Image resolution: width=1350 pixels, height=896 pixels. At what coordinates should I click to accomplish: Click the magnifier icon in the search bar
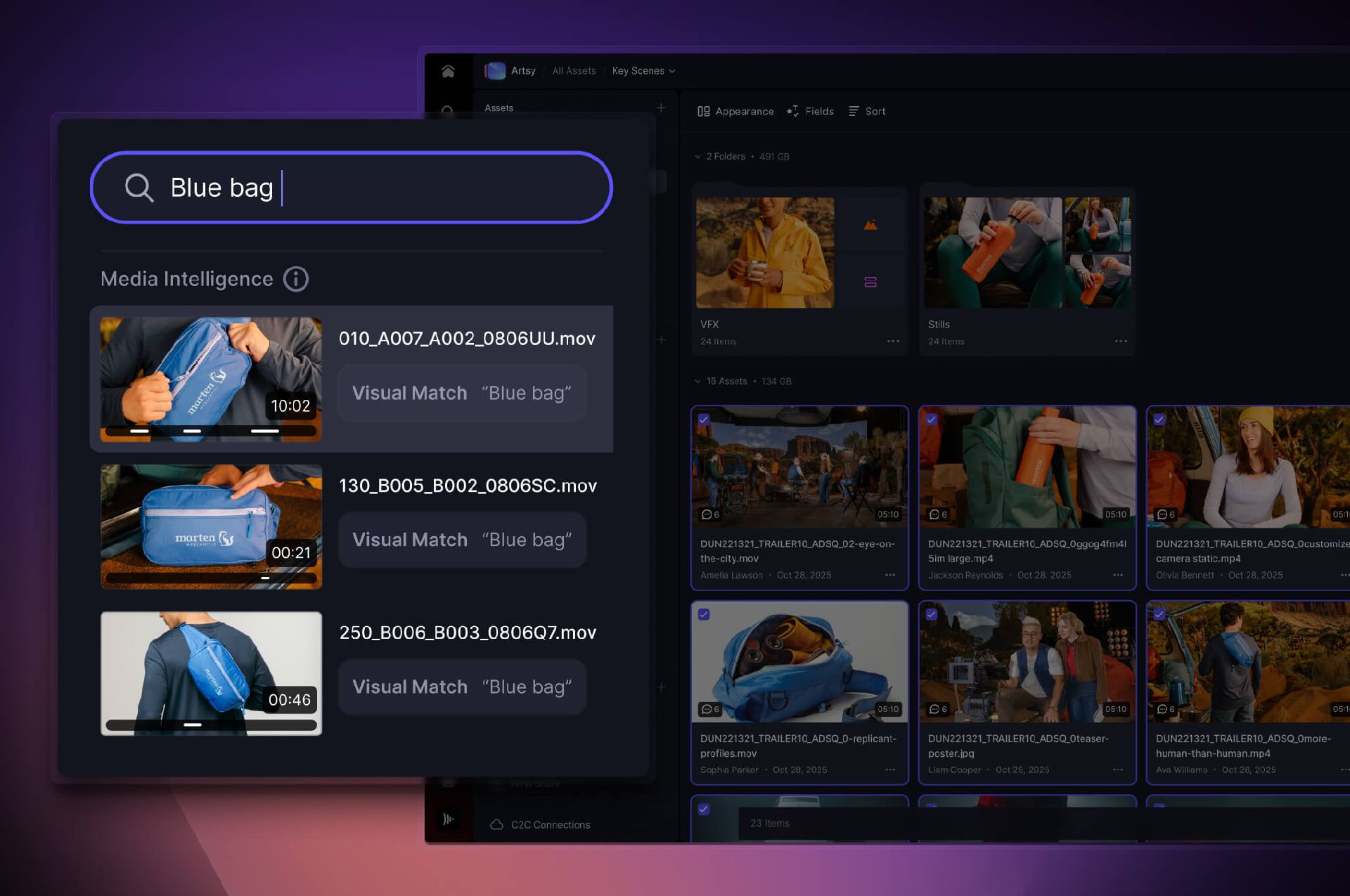[x=139, y=188]
